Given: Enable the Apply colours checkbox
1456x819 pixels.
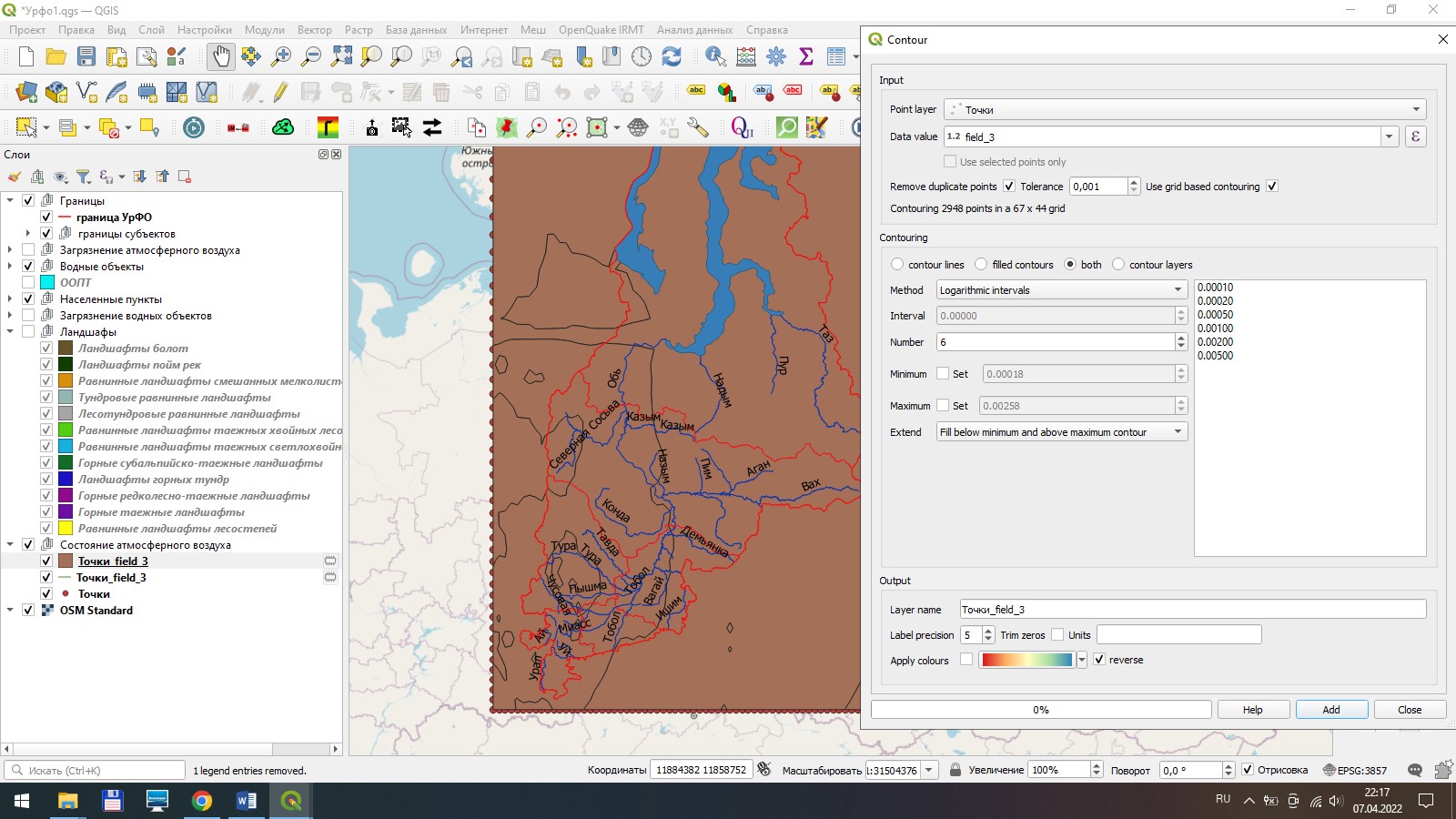Looking at the screenshot, I should click(x=966, y=660).
